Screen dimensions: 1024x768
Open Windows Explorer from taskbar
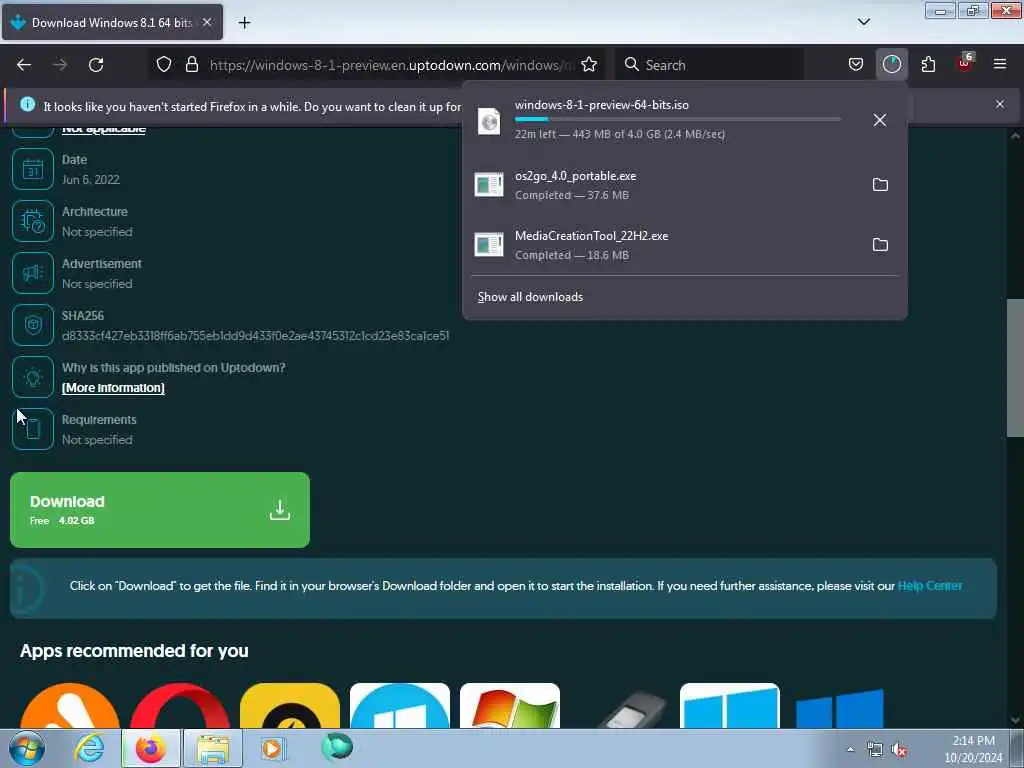point(212,748)
